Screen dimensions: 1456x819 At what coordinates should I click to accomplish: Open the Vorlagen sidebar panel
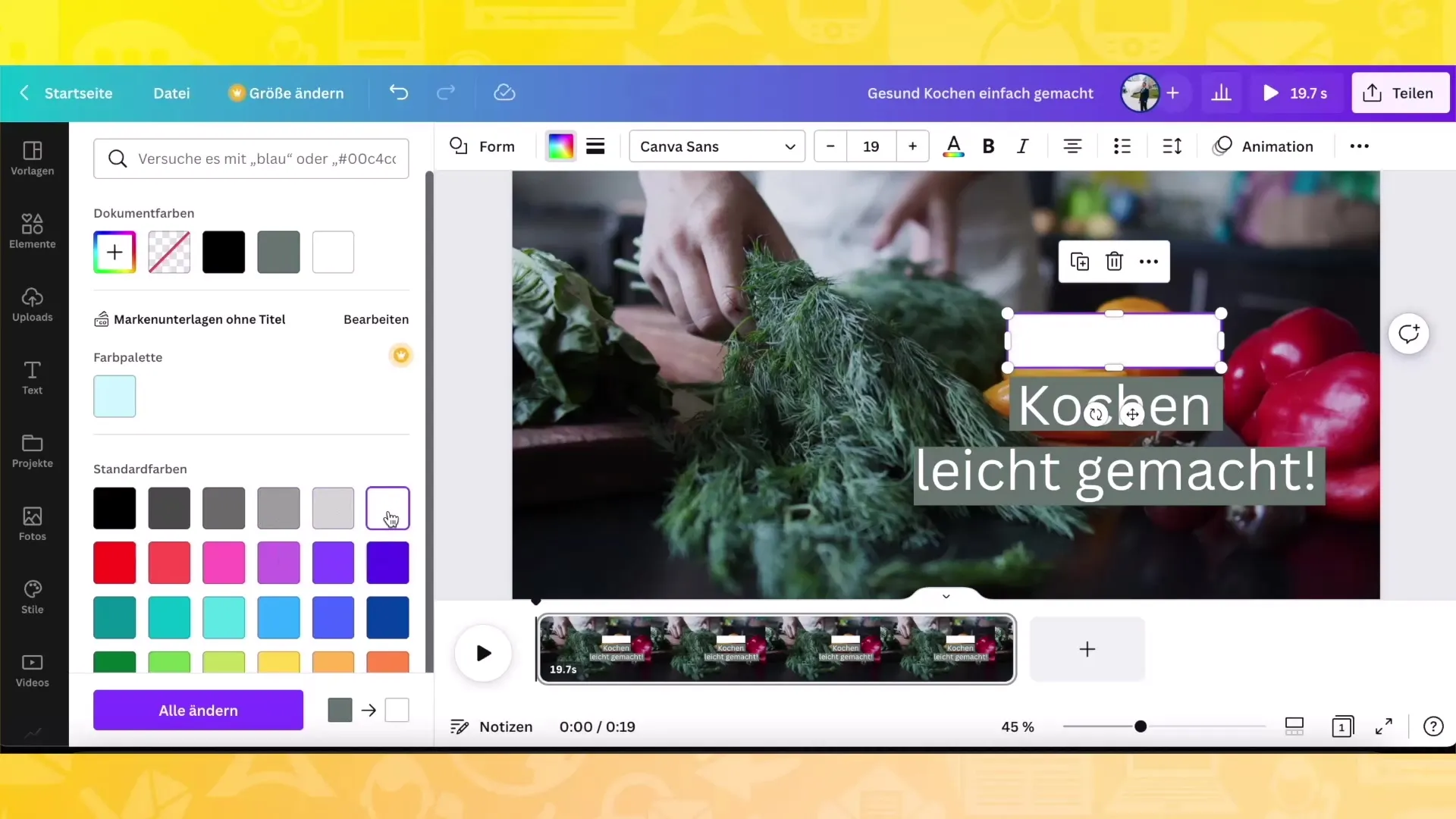tap(33, 158)
